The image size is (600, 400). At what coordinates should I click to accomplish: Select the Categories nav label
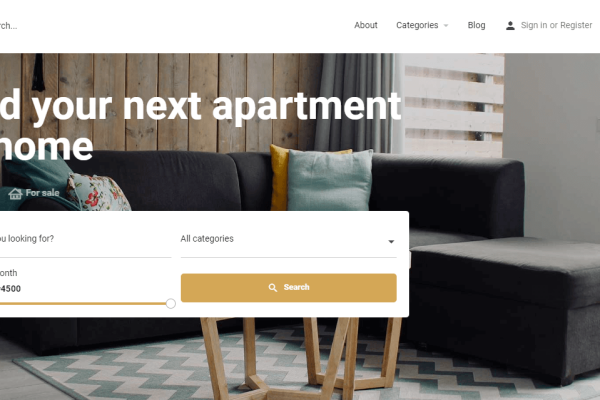pyautogui.click(x=417, y=25)
